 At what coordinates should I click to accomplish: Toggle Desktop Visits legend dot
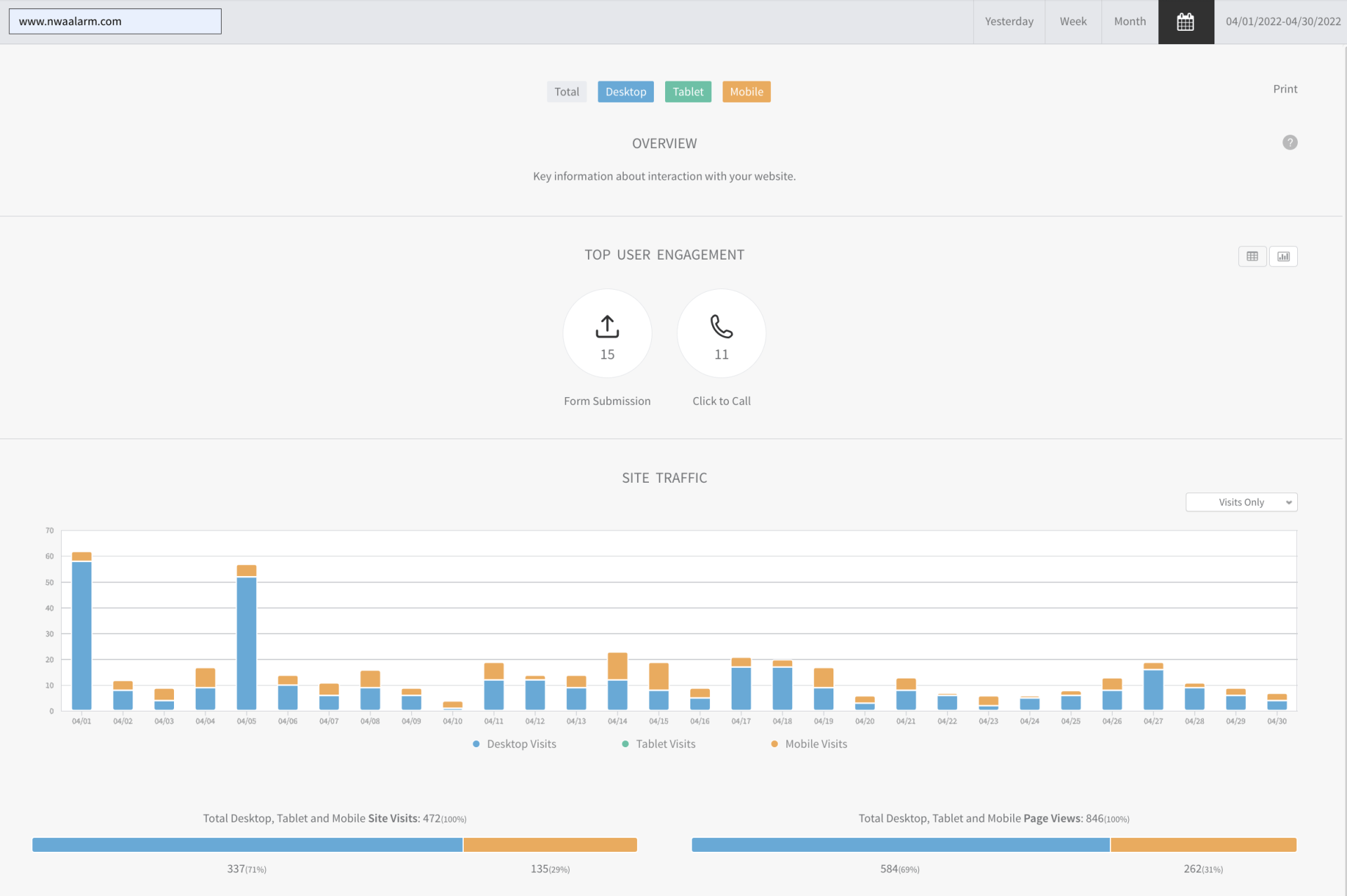point(476,744)
